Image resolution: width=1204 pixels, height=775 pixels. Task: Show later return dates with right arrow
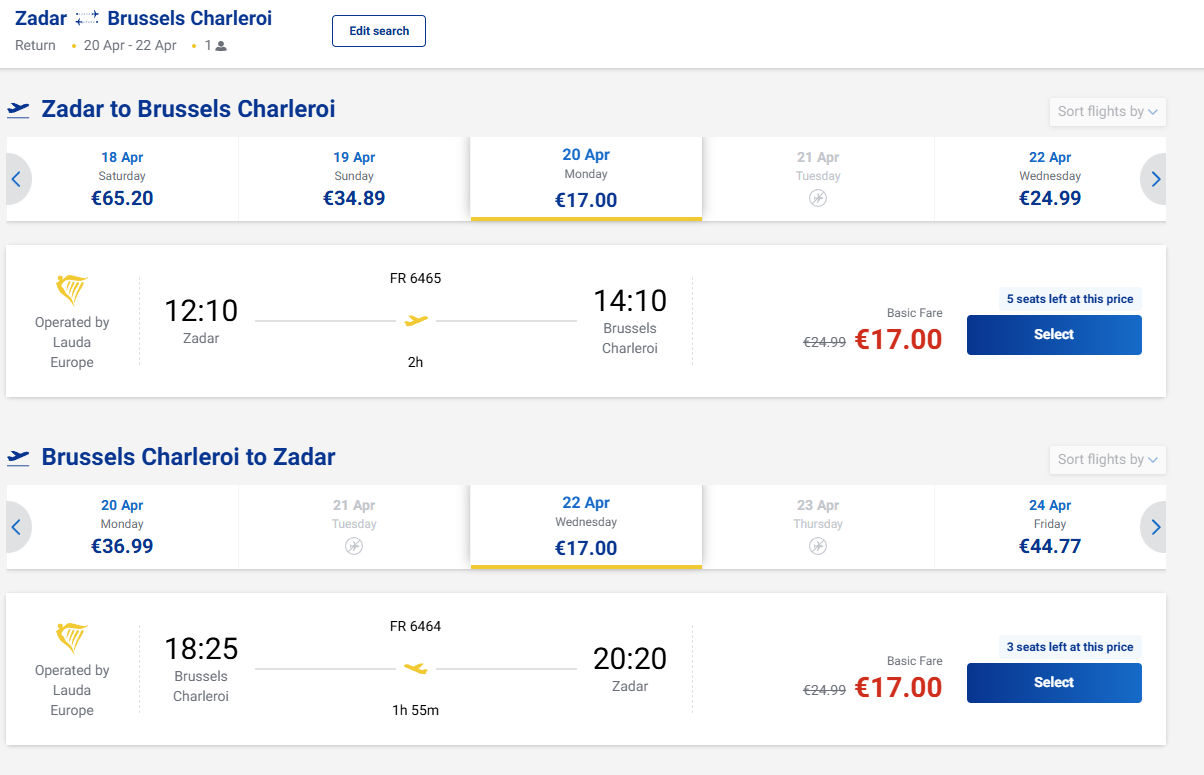tap(1156, 528)
